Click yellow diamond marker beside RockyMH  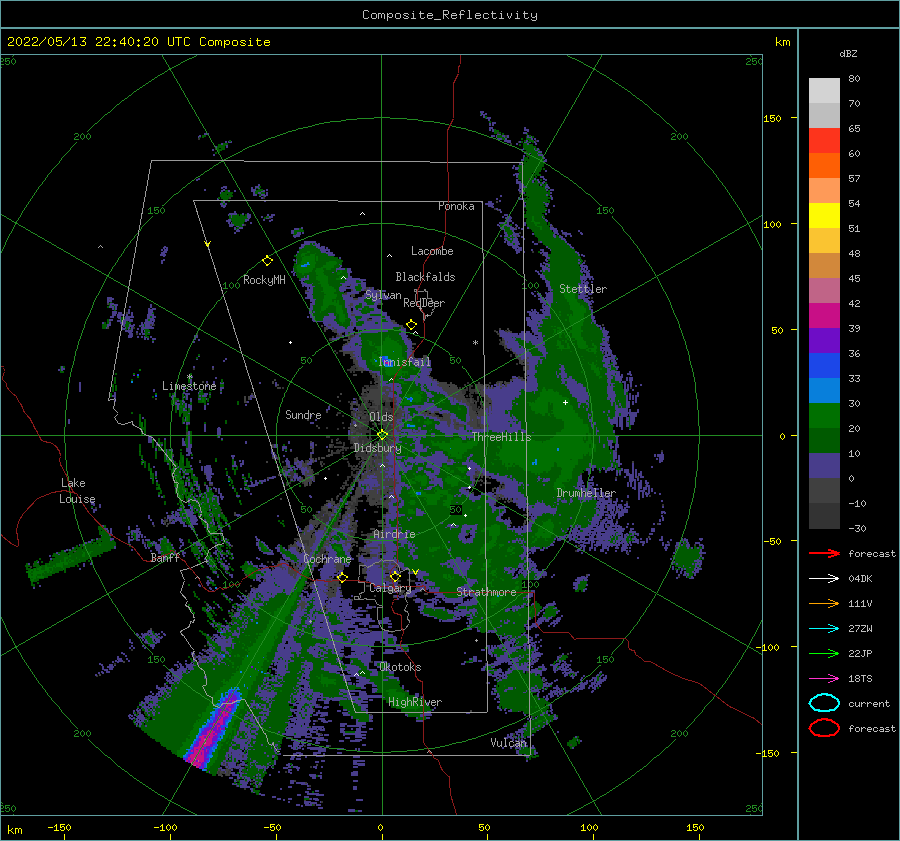pyautogui.click(x=267, y=261)
